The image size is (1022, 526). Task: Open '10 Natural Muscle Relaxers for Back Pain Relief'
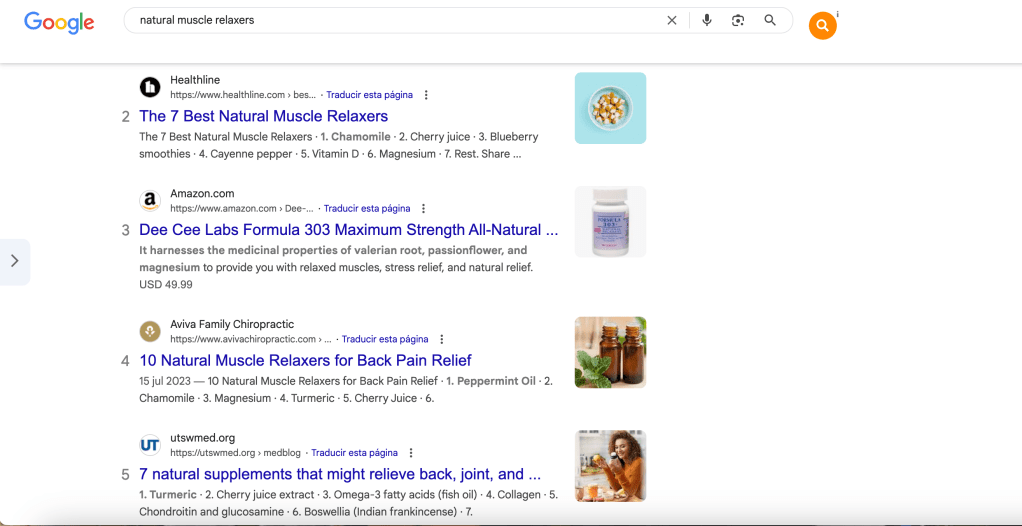[x=305, y=360]
